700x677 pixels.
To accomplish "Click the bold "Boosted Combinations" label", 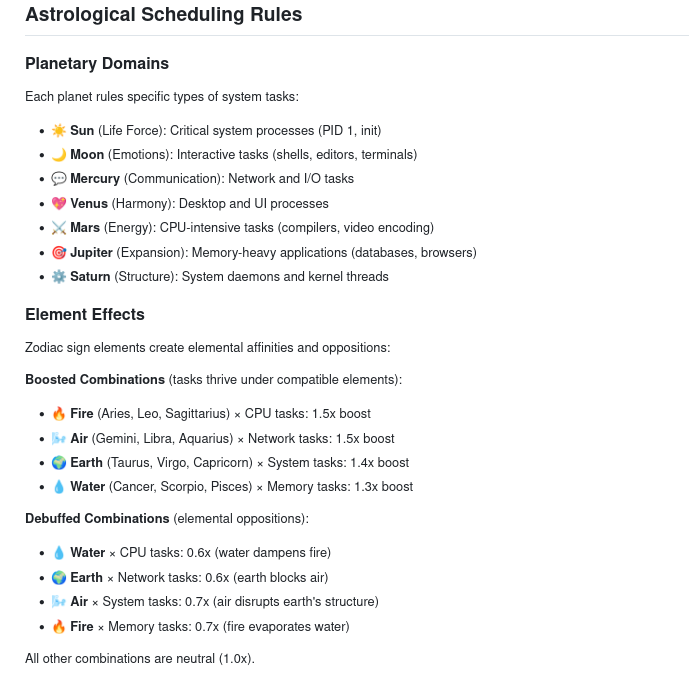I will (95, 380).
